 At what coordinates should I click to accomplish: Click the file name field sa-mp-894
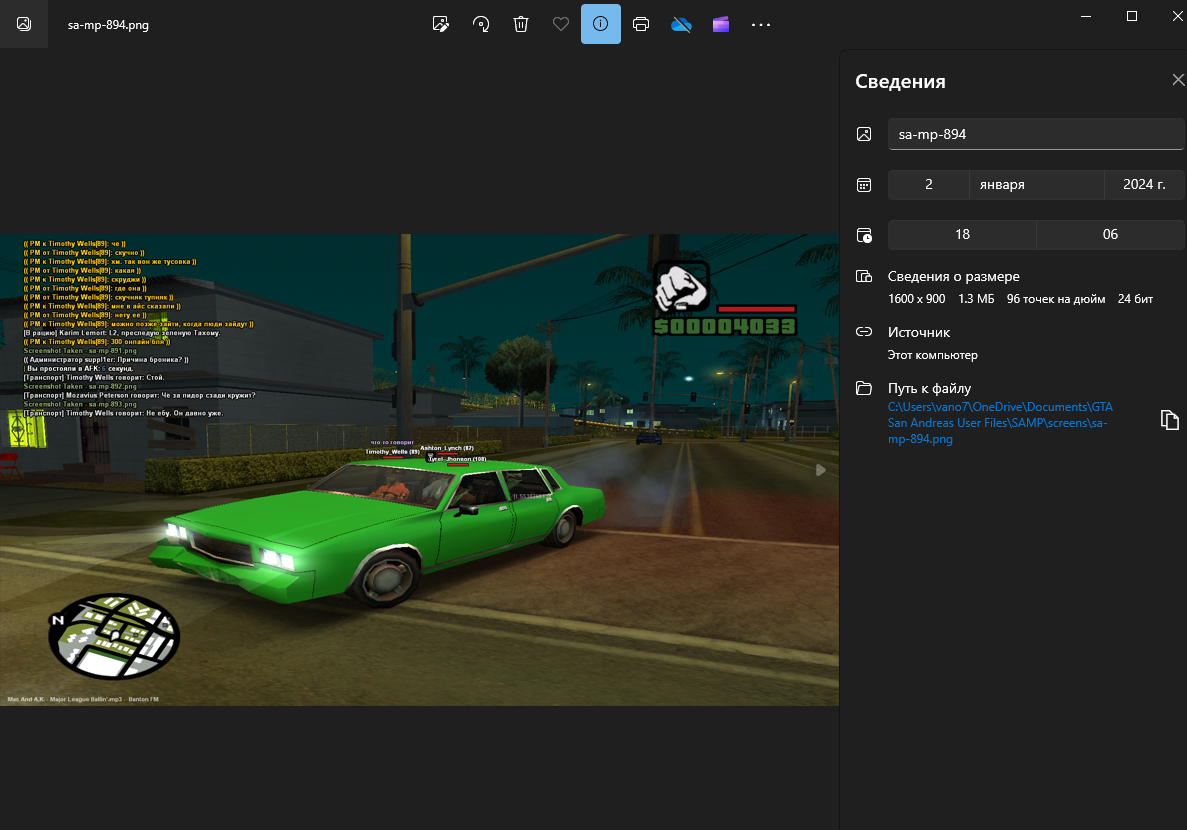pos(1035,134)
